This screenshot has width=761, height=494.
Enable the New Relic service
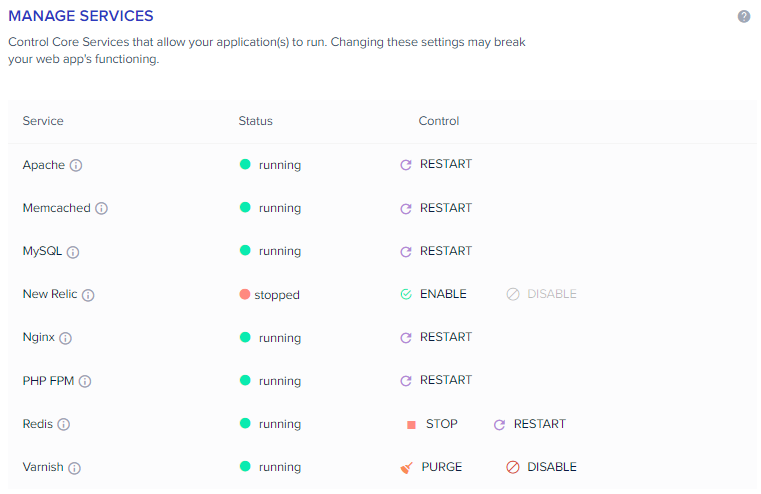point(433,294)
